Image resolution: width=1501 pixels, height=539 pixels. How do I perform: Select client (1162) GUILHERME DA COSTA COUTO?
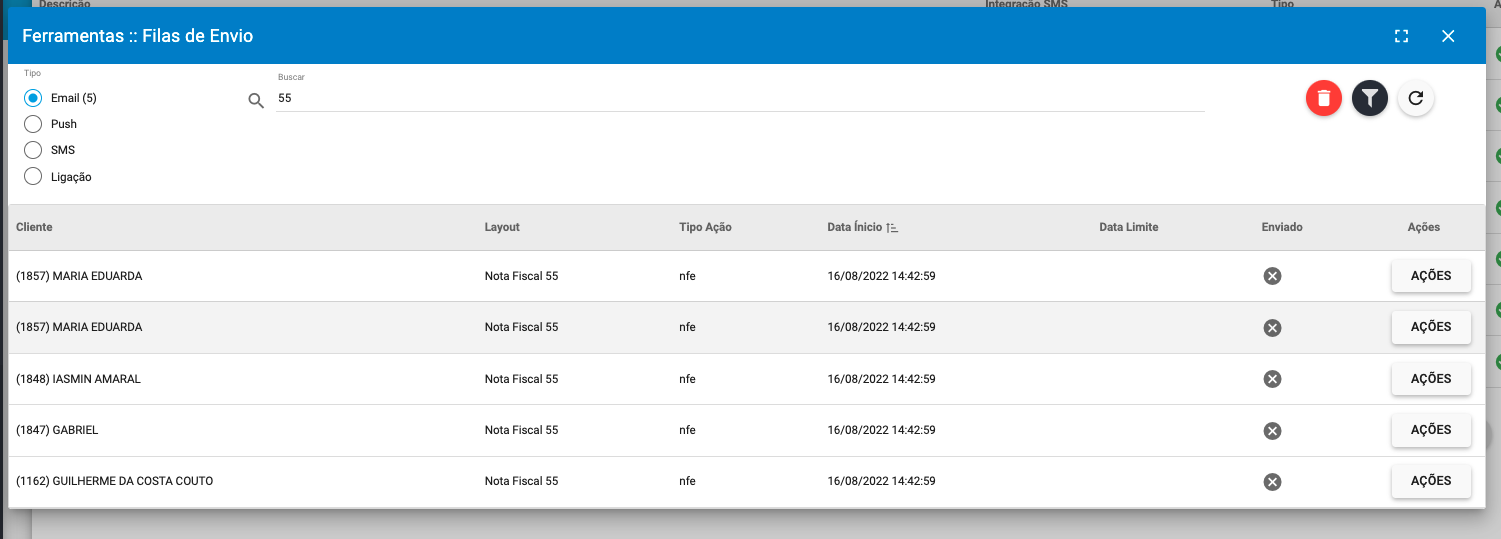pyautogui.click(x=114, y=481)
